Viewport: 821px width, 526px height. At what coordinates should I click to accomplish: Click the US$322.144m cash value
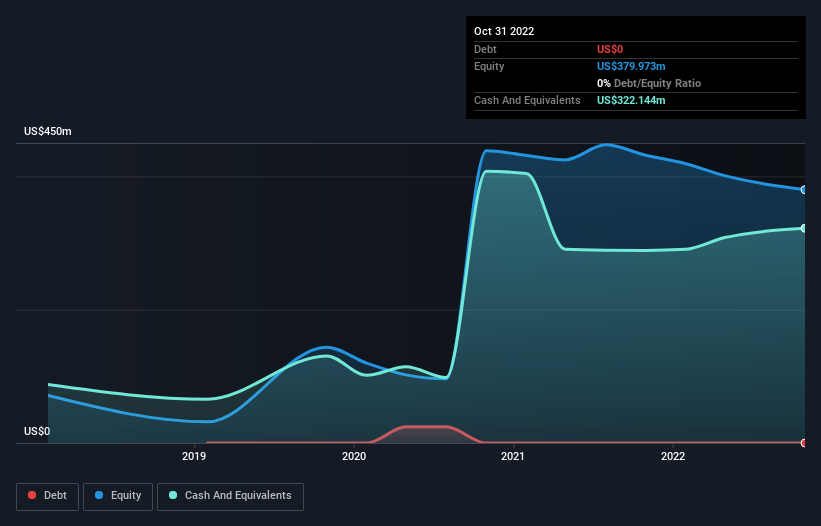click(x=631, y=100)
